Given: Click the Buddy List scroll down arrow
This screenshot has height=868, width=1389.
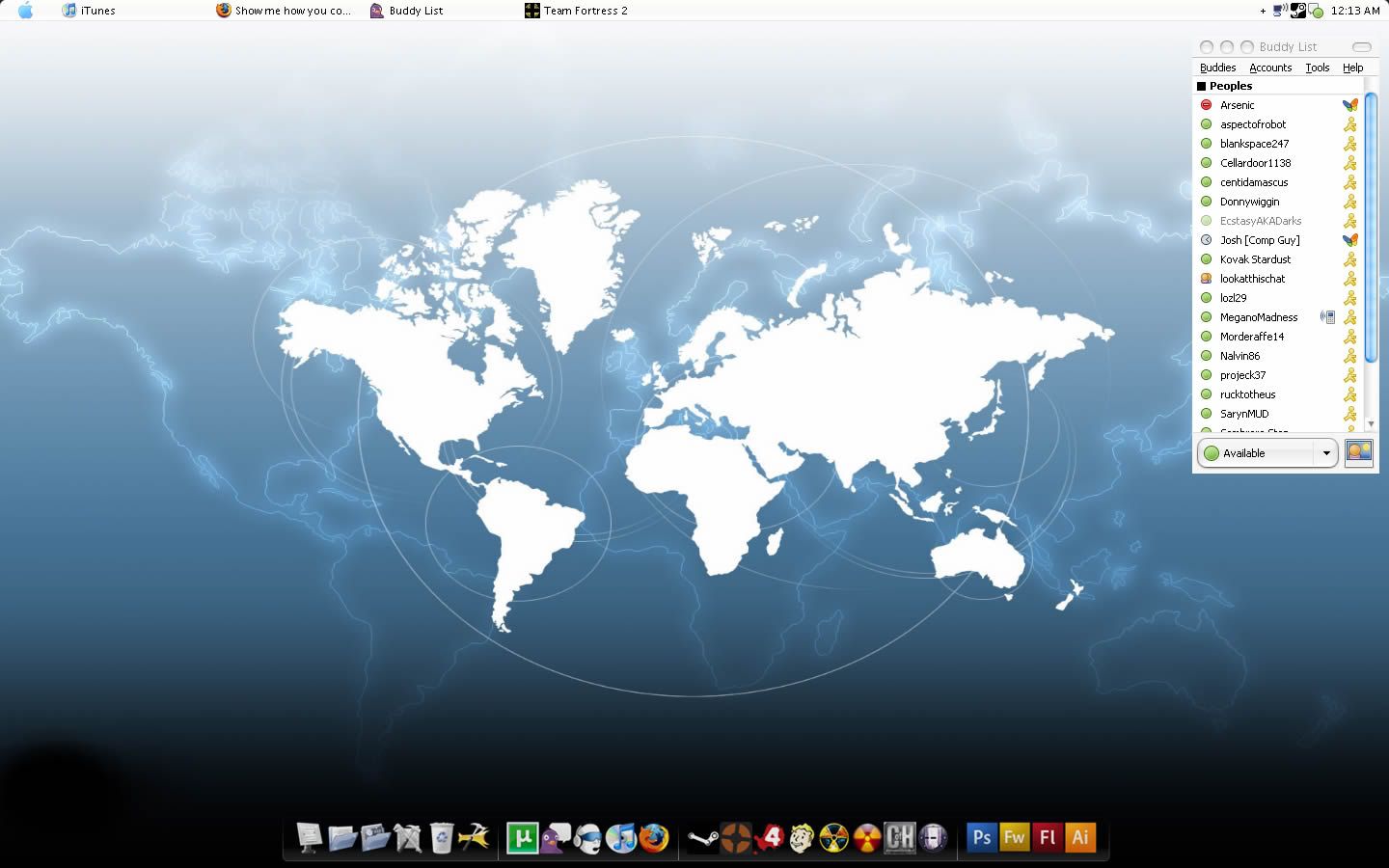Looking at the screenshot, I should (1371, 423).
